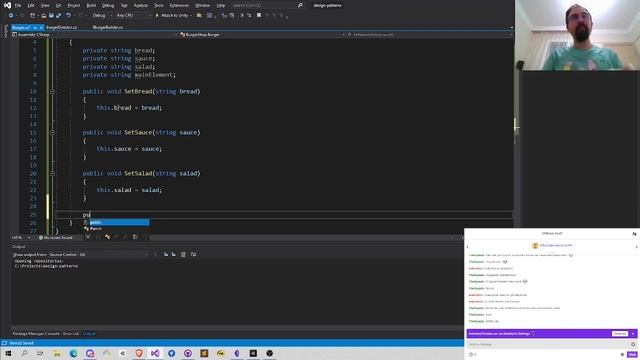This screenshot has width=640, height=360.
Task: Switch to the BurgerBuilder.cs tab
Action: [x=108, y=27]
